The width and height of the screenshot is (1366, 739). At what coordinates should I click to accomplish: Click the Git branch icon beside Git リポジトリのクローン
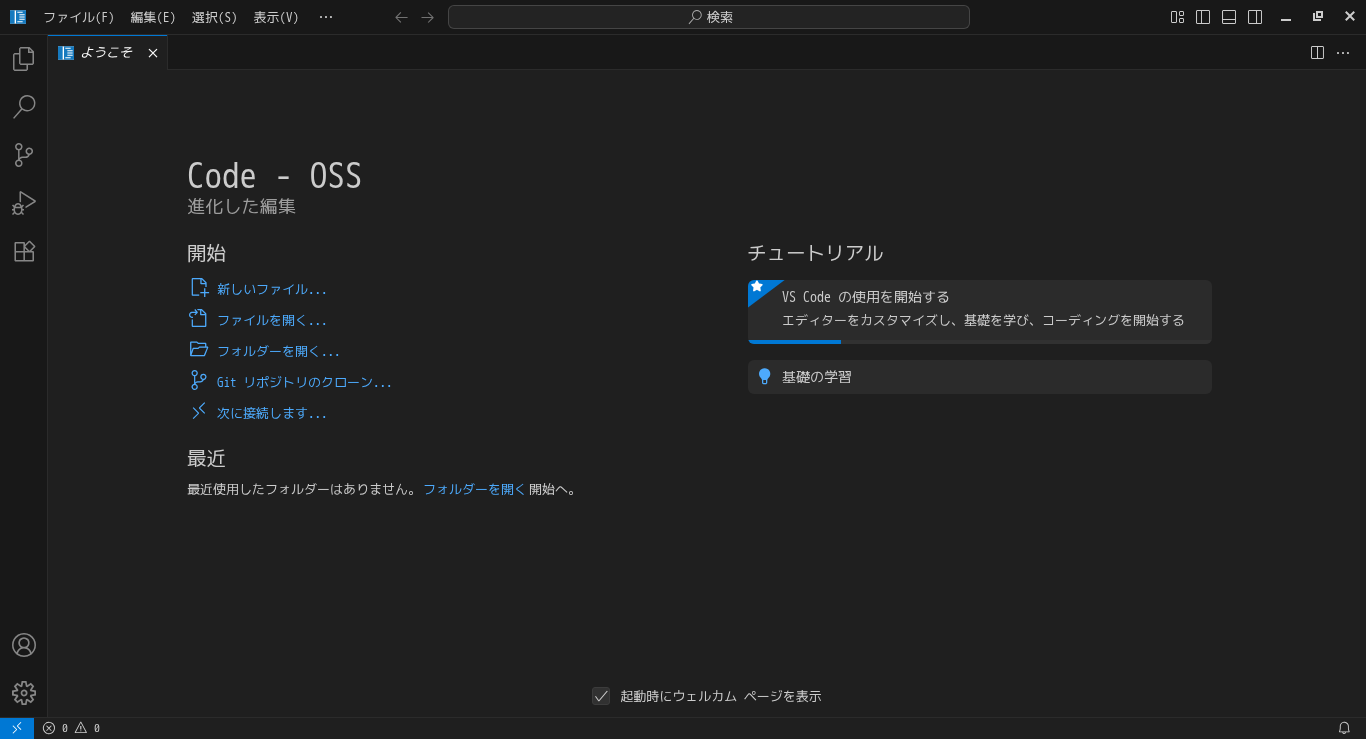point(199,381)
